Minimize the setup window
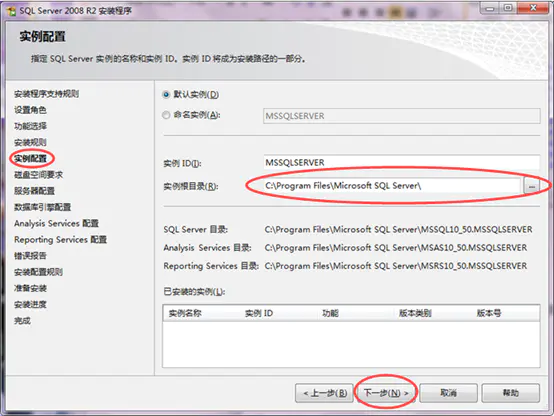The image size is (554, 416). pyautogui.click(x=490, y=8)
